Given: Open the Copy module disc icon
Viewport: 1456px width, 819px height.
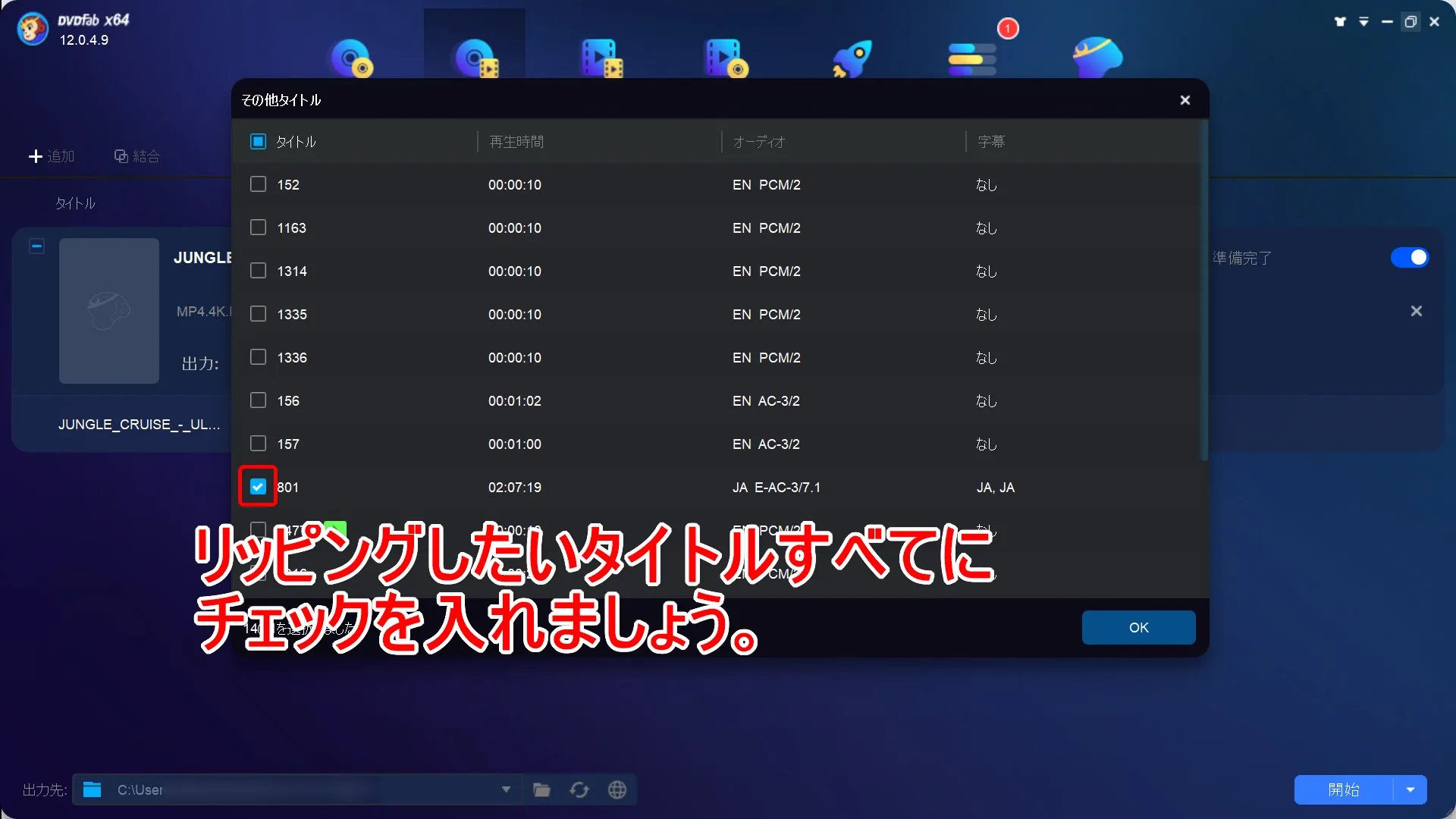Looking at the screenshot, I should (350, 58).
